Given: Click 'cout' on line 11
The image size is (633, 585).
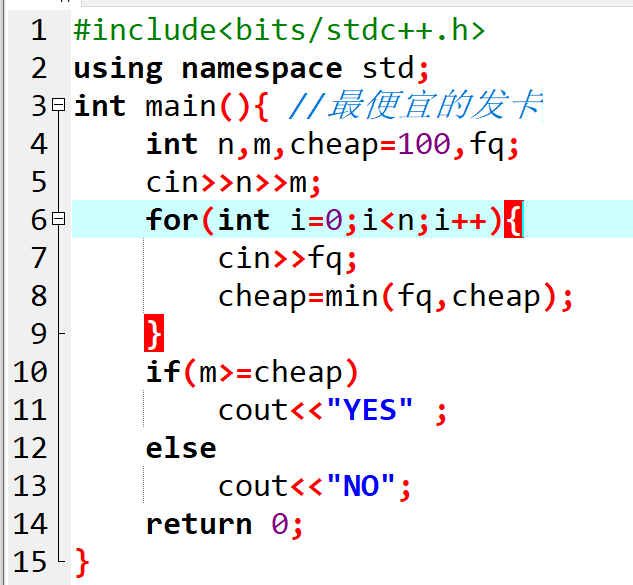Looking at the screenshot, I should 253,410.
